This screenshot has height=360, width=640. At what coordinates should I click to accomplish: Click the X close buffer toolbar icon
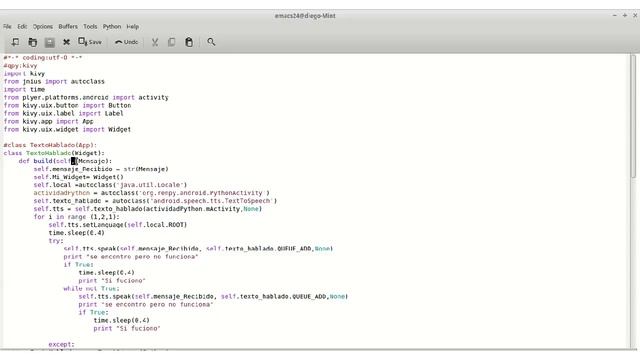click(67, 42)
